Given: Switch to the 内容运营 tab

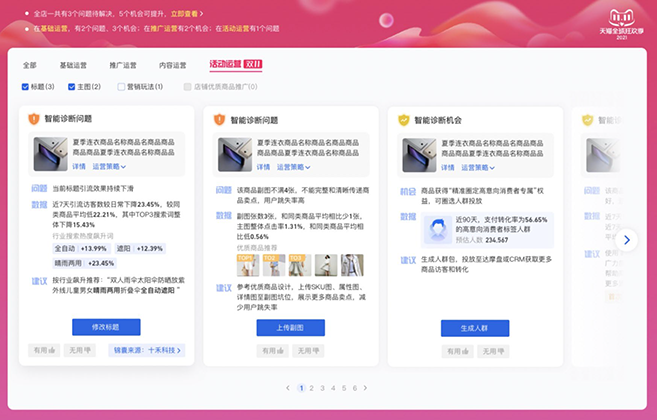Looking at the screenshot, I should (x=172, y=65).
